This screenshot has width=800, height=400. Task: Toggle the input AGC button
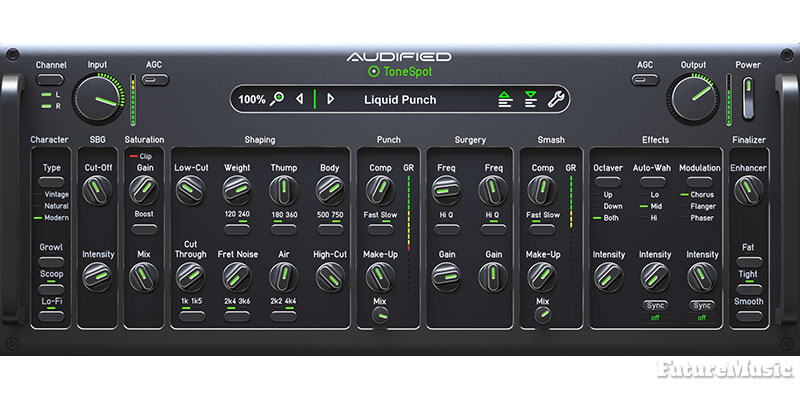pyautogui.click(x=155, y=80)
